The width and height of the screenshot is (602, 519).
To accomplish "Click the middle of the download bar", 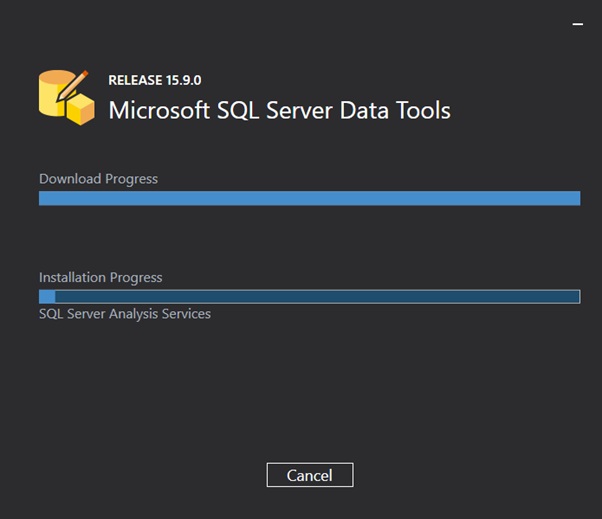I will 309,198.
